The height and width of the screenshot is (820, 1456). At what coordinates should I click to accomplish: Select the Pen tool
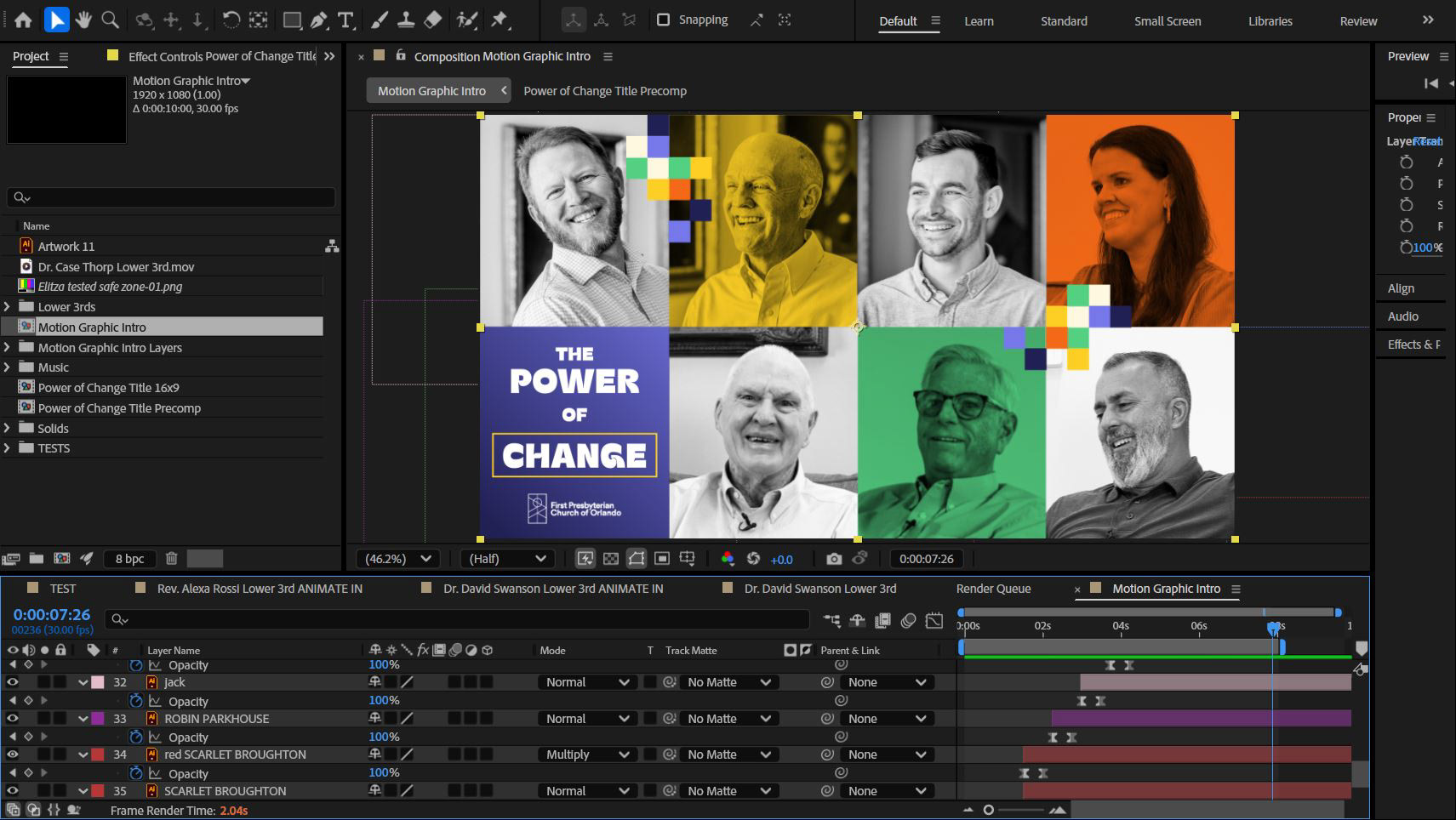(319, 20)
